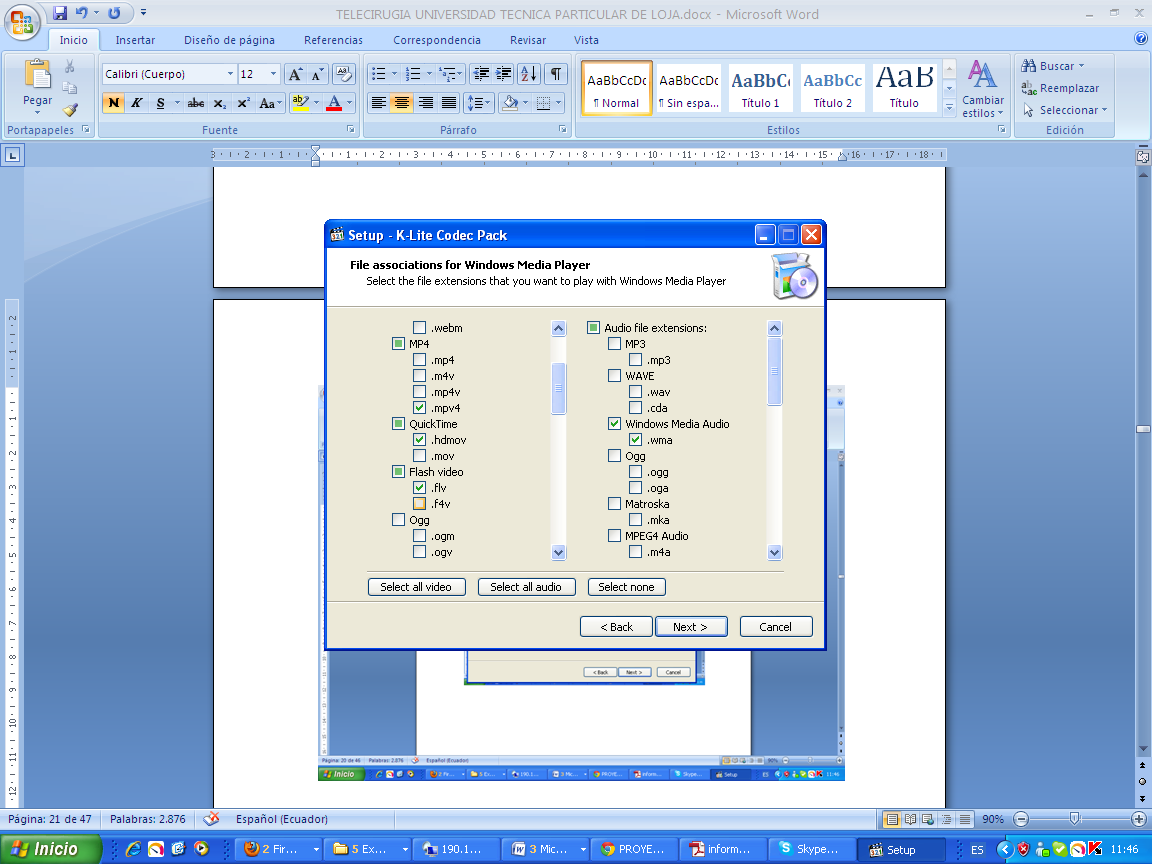The width and height of the screenshot is (1152, 864).
Task: Redo action in quick access toolbar
Action: pyautogui.click(x=114, y=12)
